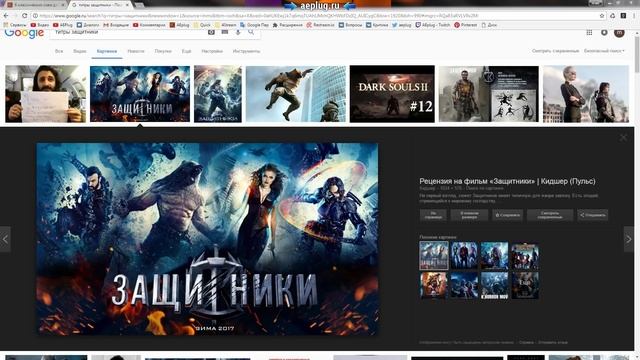Open the Рецензия на фильм «Защитники» title link
Image resolution: width=640 pixels, height=360 pixels.
[x=507, y=181]
